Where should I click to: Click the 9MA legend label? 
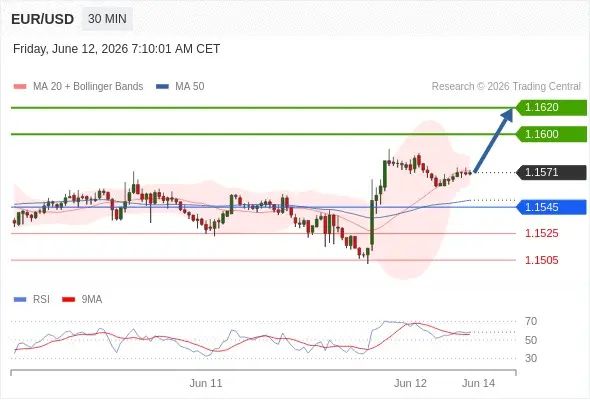click(92, 300)
